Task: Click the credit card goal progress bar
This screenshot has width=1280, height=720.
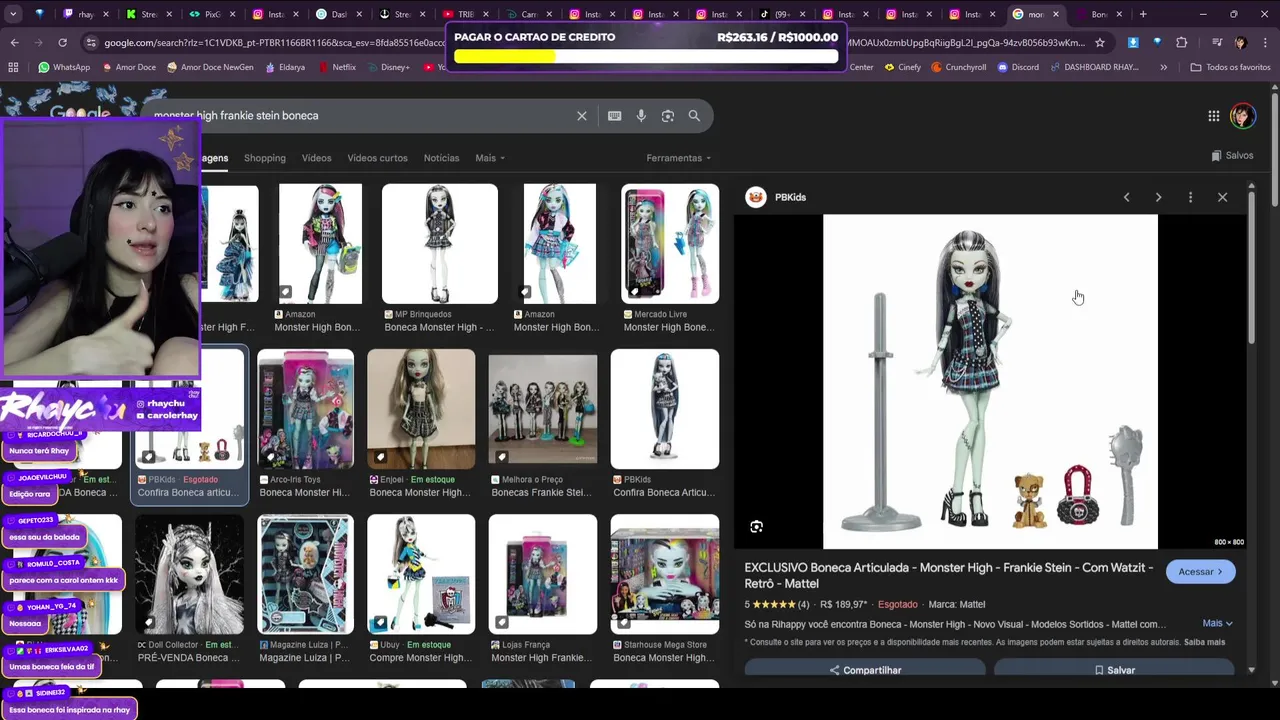Action: (x=646, y=57)
